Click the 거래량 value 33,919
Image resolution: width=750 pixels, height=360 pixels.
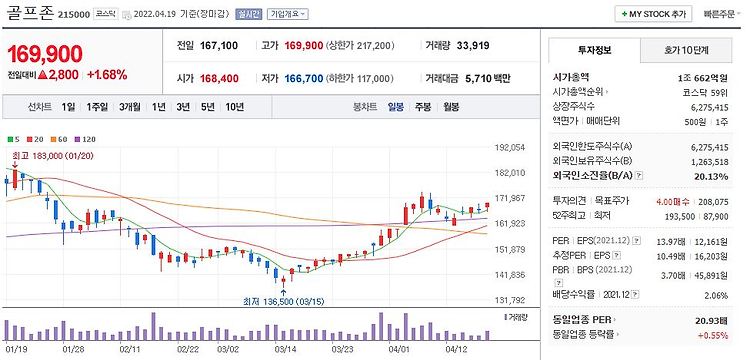tap(473, 46)
